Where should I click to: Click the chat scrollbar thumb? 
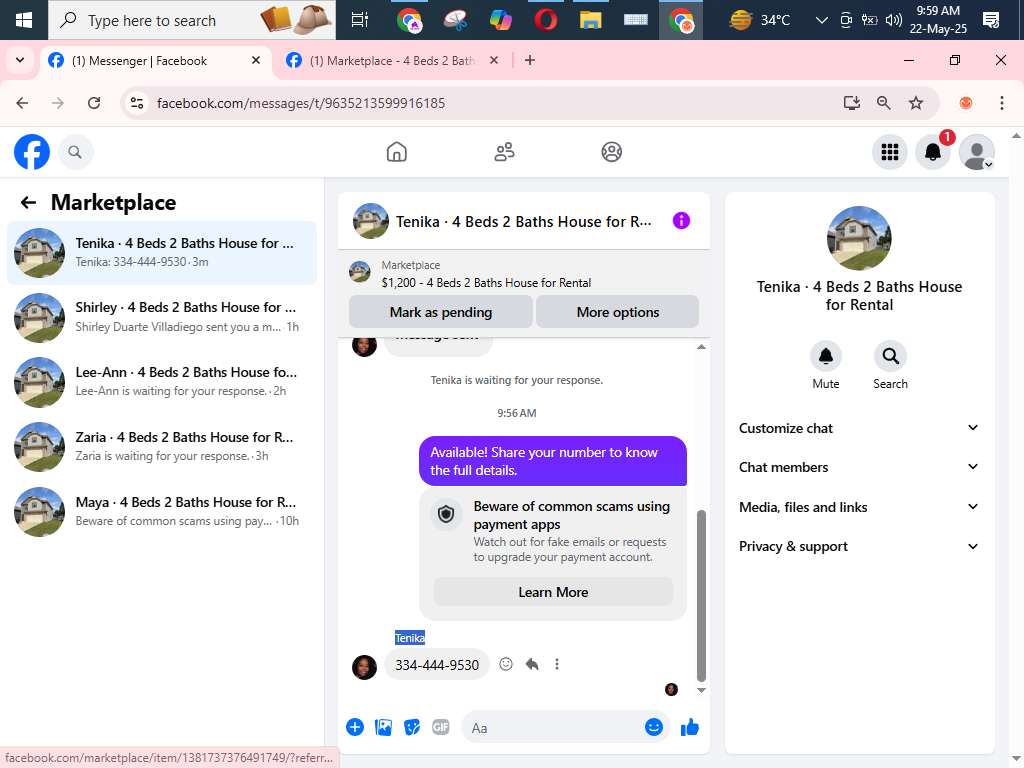[x=701, y=596]
